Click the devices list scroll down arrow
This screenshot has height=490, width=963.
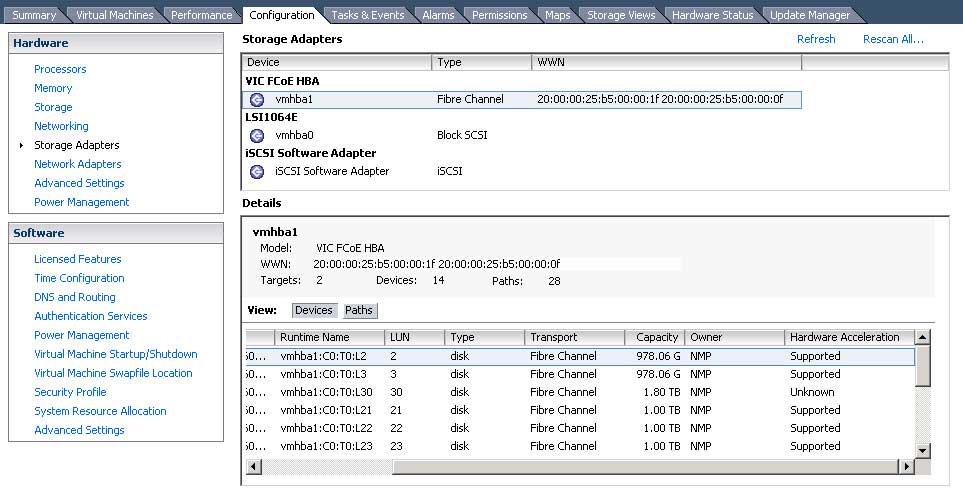[x=922, y=451]
